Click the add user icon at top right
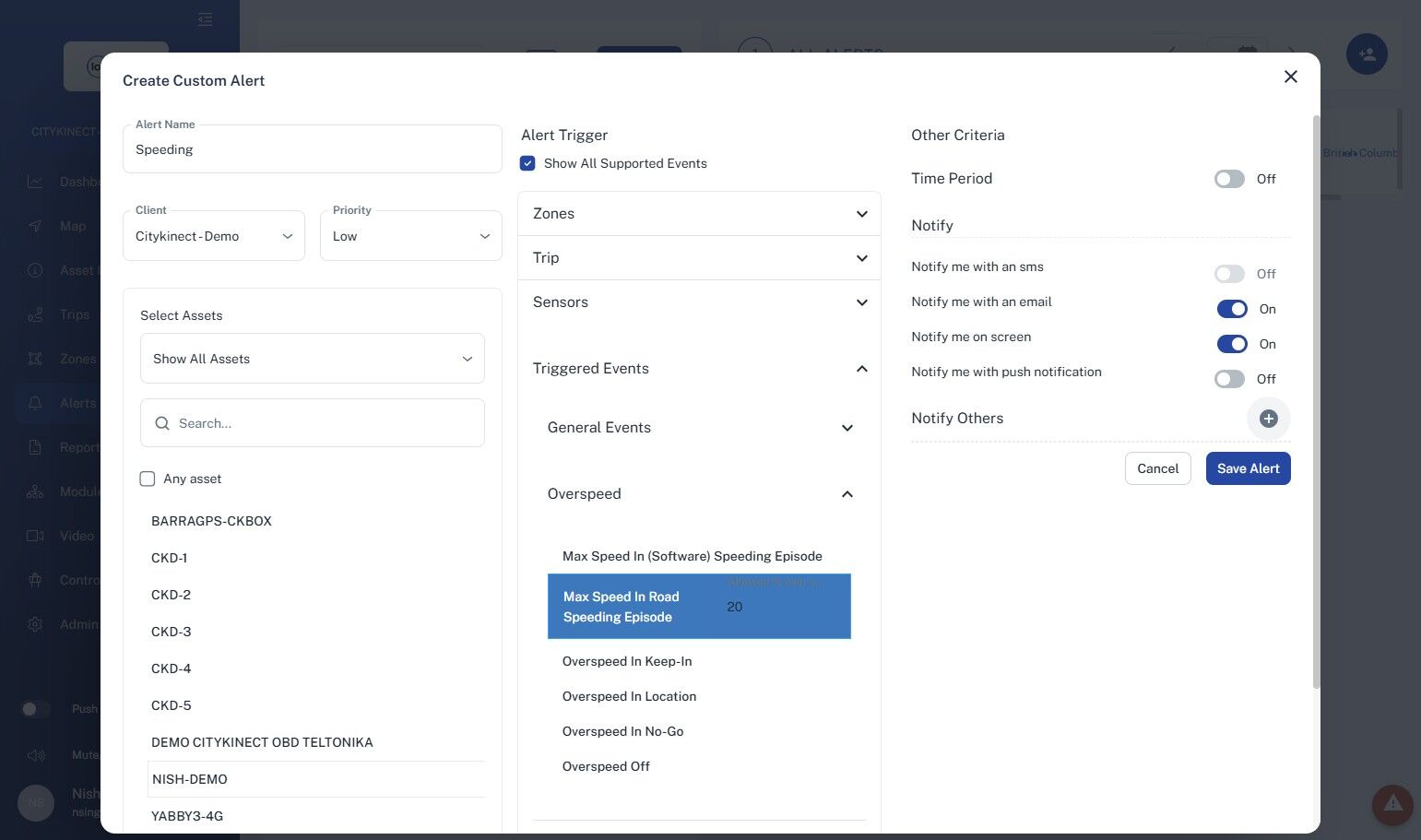This screenshot has height=840, width=1421. click(1367, 54)
